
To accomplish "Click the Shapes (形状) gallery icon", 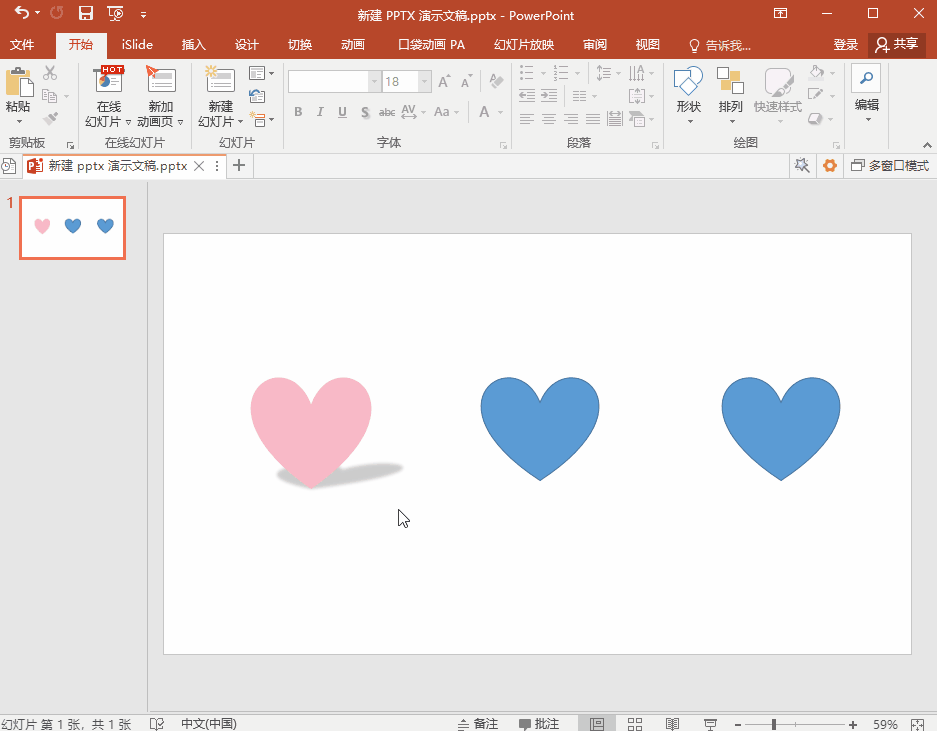I will [x=688, y=81].
